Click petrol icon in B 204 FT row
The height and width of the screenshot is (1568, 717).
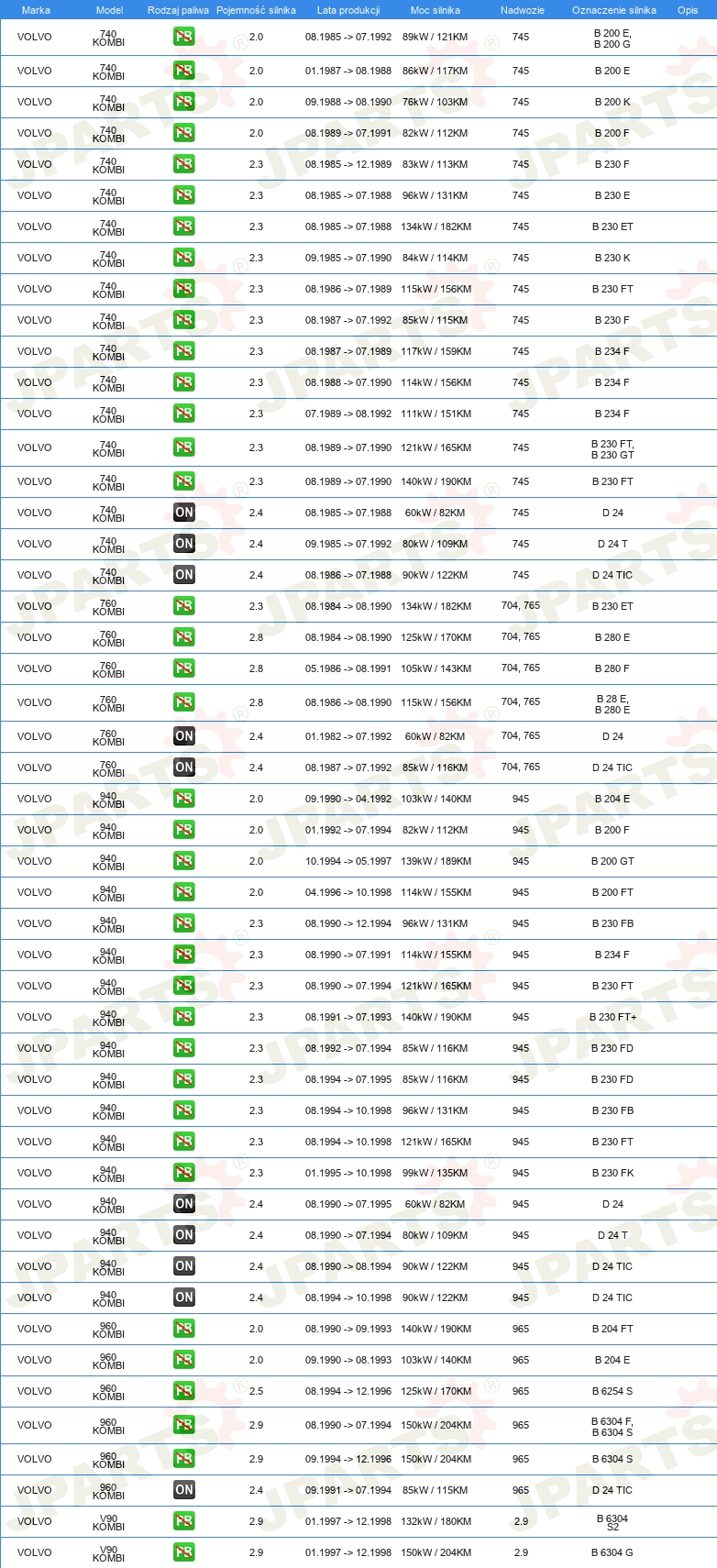(x=184, y=1329)
